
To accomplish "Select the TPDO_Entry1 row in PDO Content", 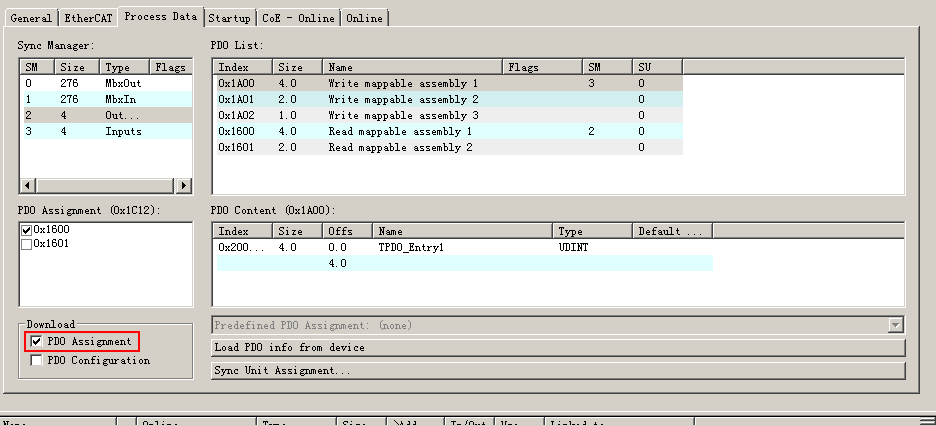I will click(410, 247).
